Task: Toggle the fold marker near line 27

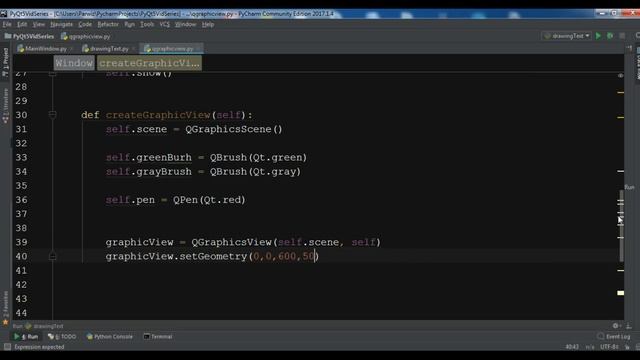Action: tap(52, 74)
